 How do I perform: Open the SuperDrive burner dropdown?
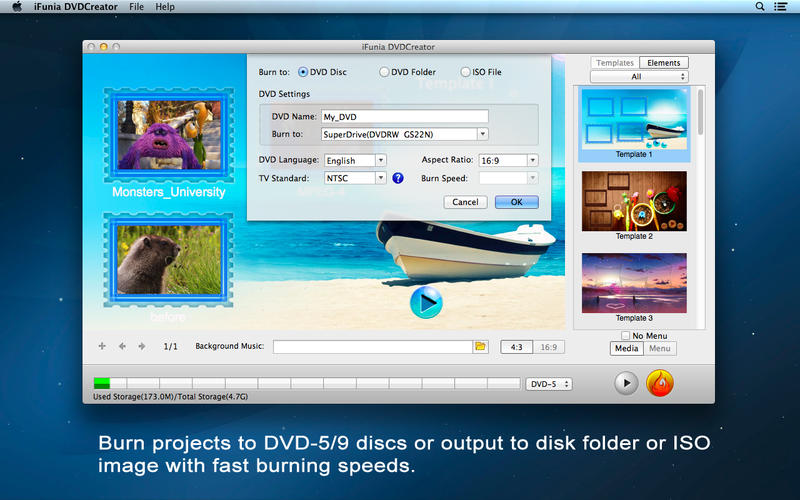click(405, 134)
